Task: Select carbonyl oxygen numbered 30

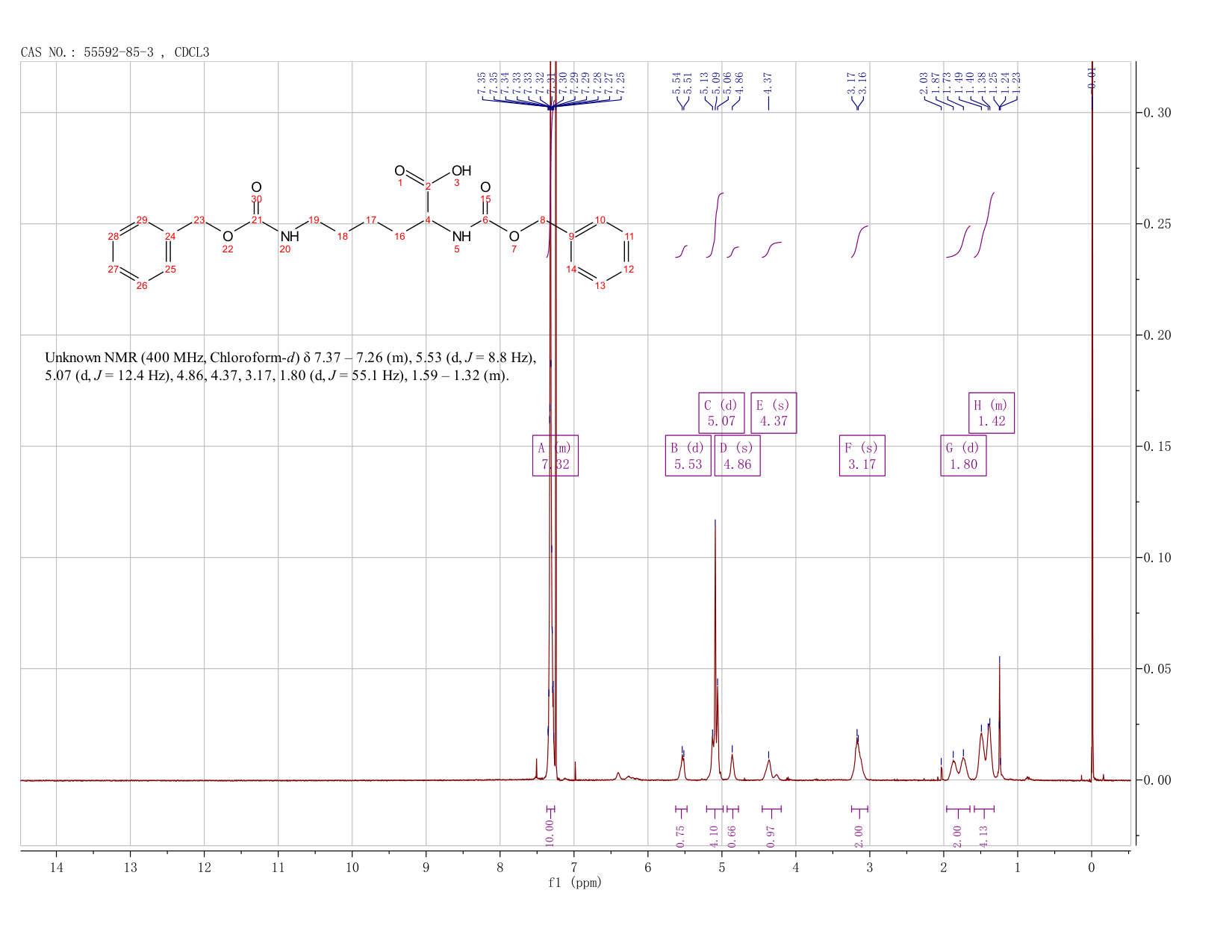Action: (x=256, y=187)
